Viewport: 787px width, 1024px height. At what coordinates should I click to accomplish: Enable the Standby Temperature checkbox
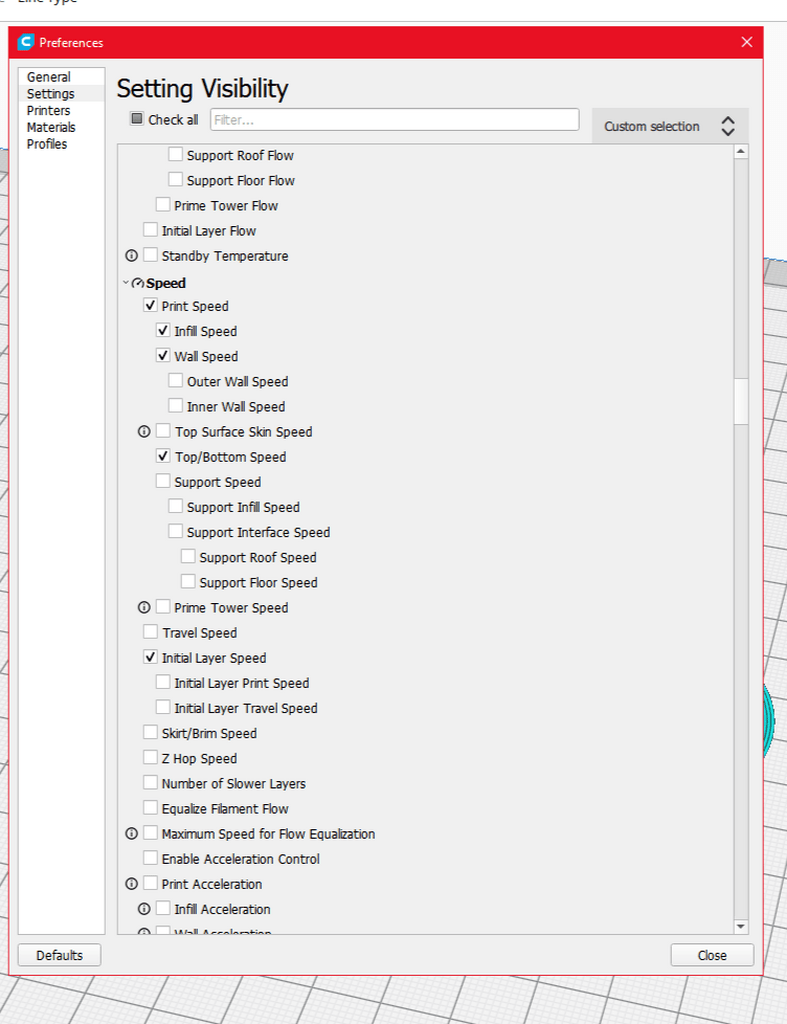point(150,255)
